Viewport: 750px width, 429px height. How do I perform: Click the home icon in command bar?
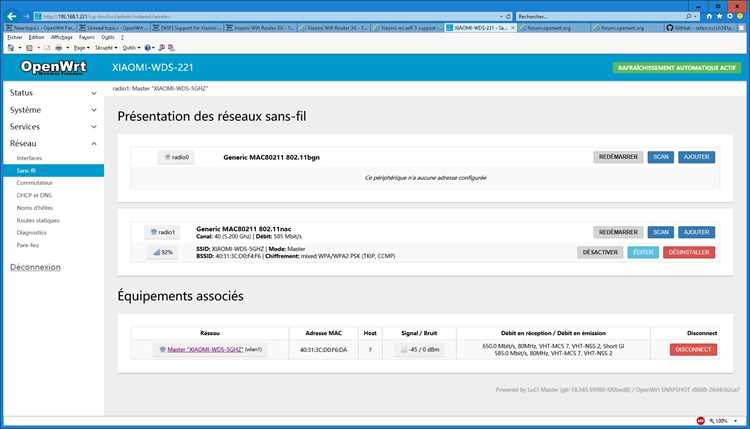pos(11,48)
